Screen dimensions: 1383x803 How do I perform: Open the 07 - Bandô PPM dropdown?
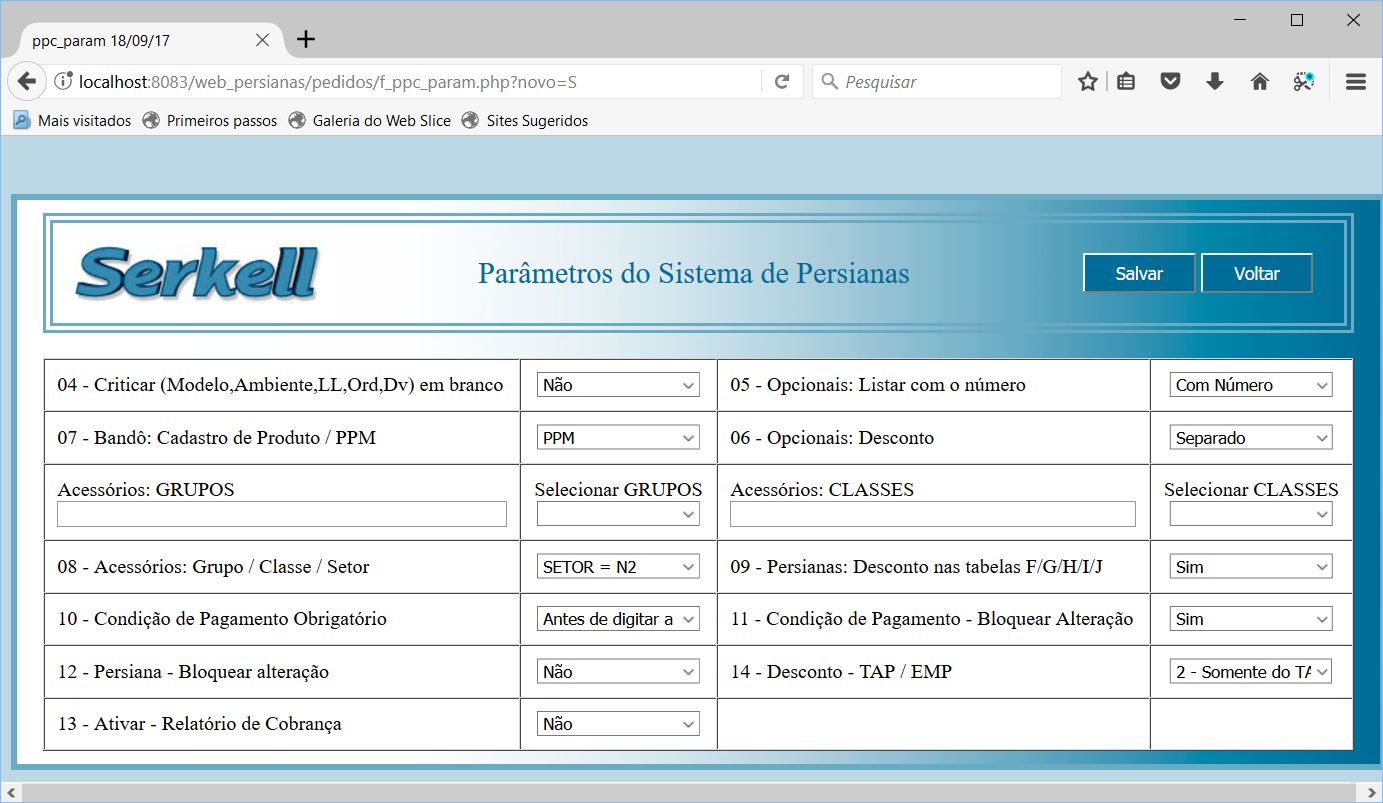pyautogui.click(x=618, y=438)
